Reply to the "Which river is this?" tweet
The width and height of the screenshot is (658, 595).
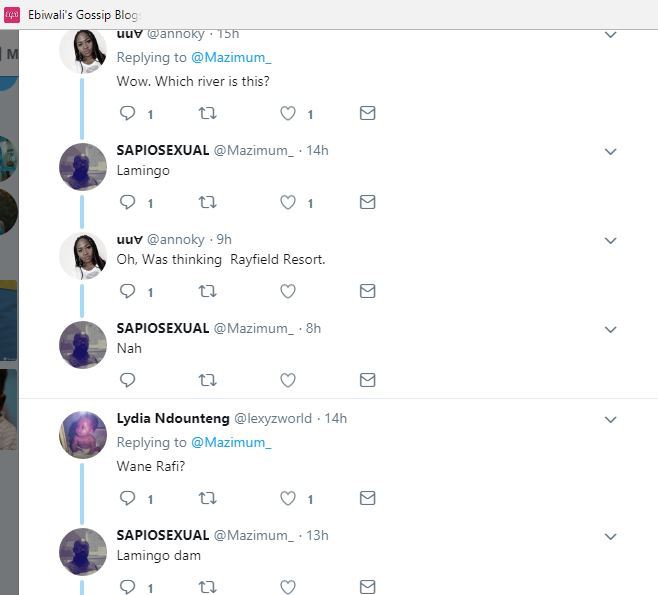click(x=127, y=114)
